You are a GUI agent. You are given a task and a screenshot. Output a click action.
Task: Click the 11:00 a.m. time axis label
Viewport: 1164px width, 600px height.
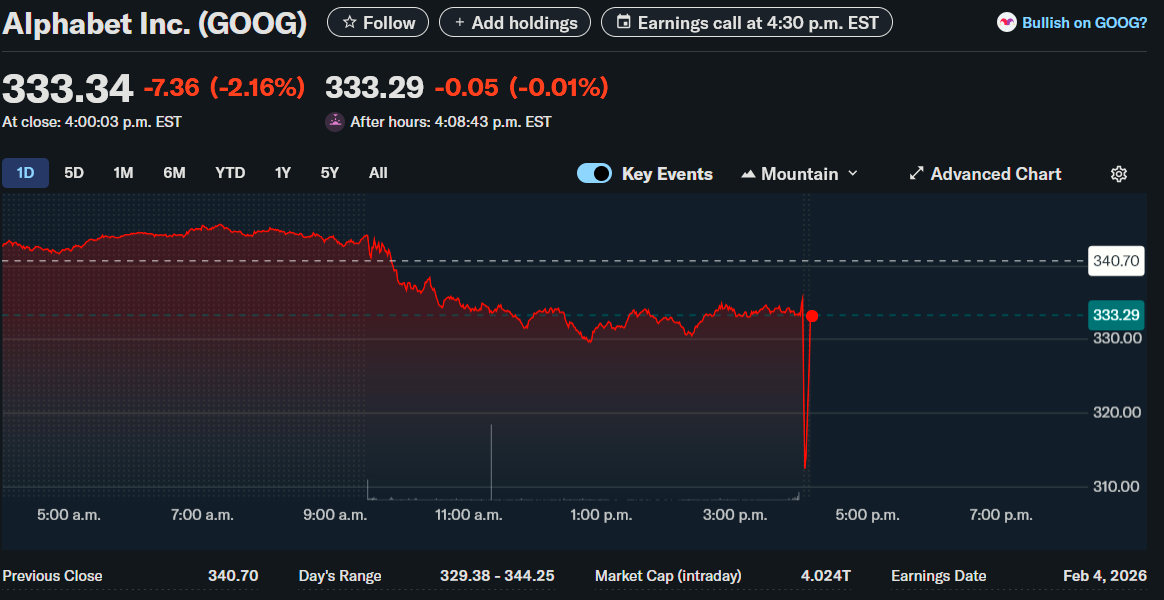click(468, 515)
